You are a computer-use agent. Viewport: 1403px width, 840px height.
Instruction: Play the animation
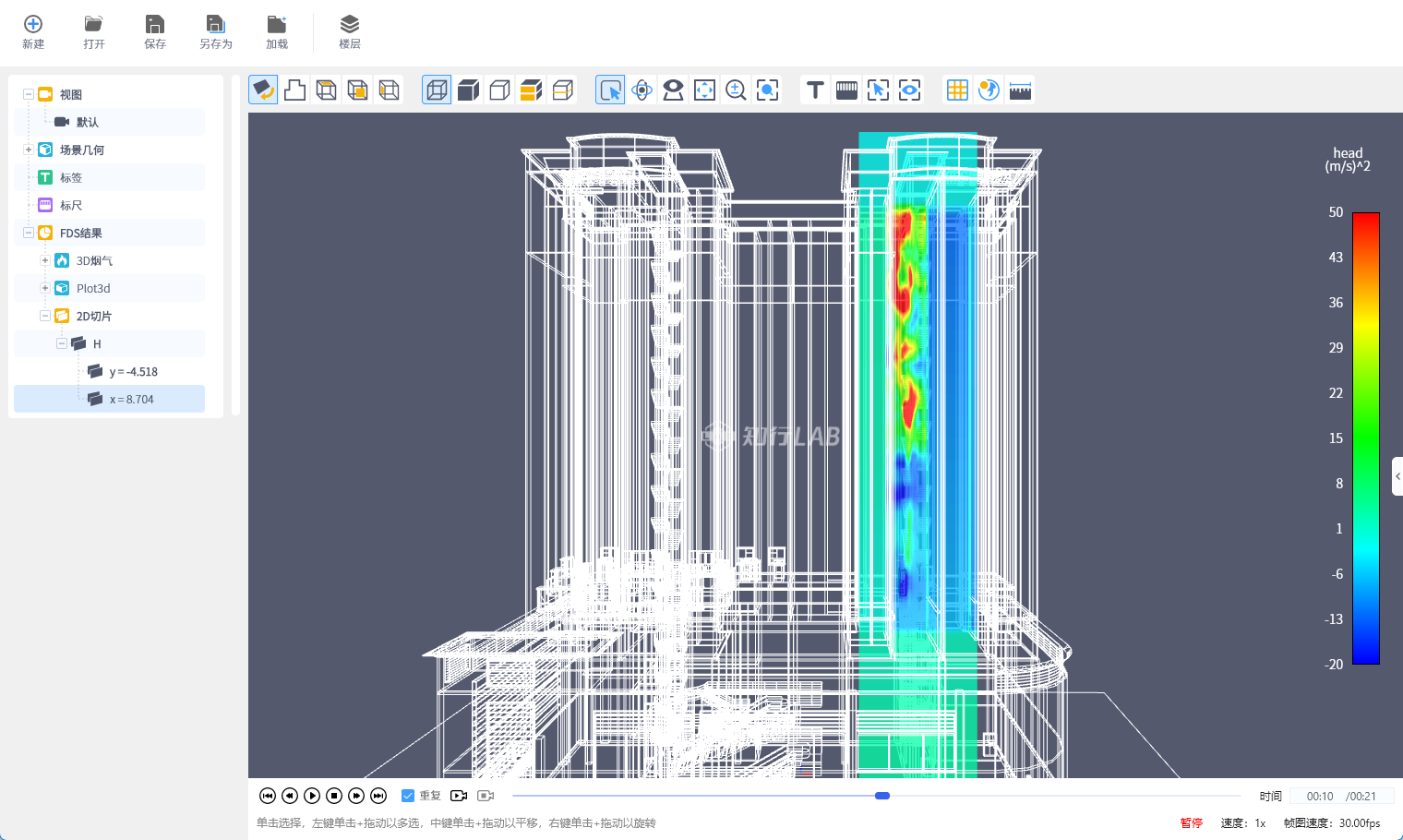312,796
